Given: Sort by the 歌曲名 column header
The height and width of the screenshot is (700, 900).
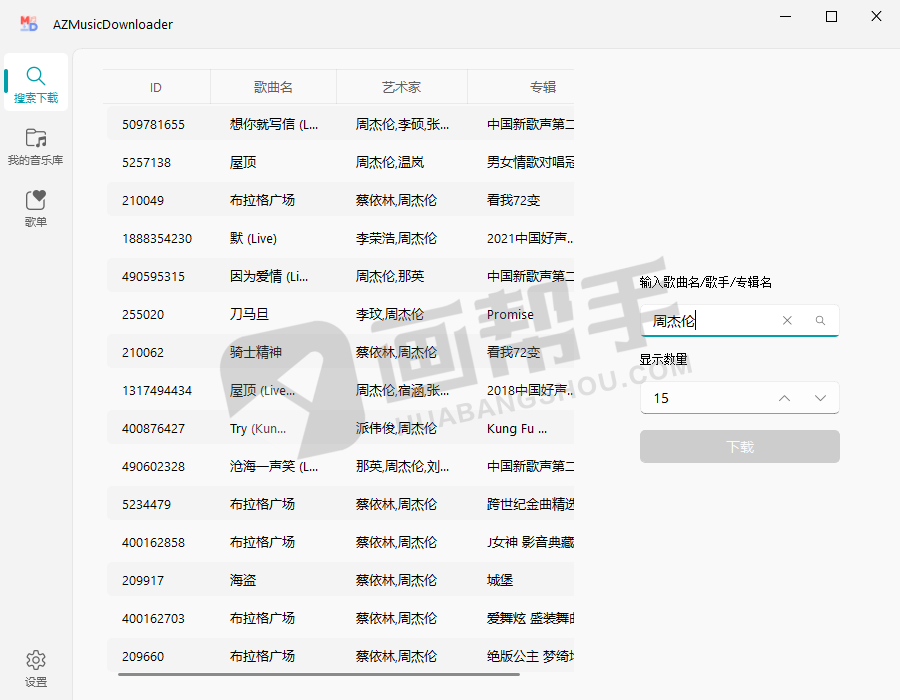Looking at the screenshot, I should click(x=273, y=87).
